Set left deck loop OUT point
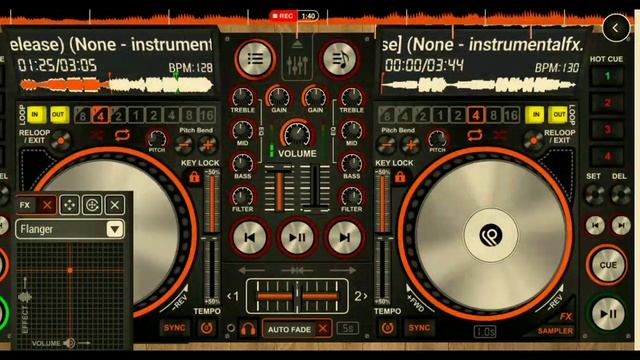 pyautogui.click(x=58, y=115)
